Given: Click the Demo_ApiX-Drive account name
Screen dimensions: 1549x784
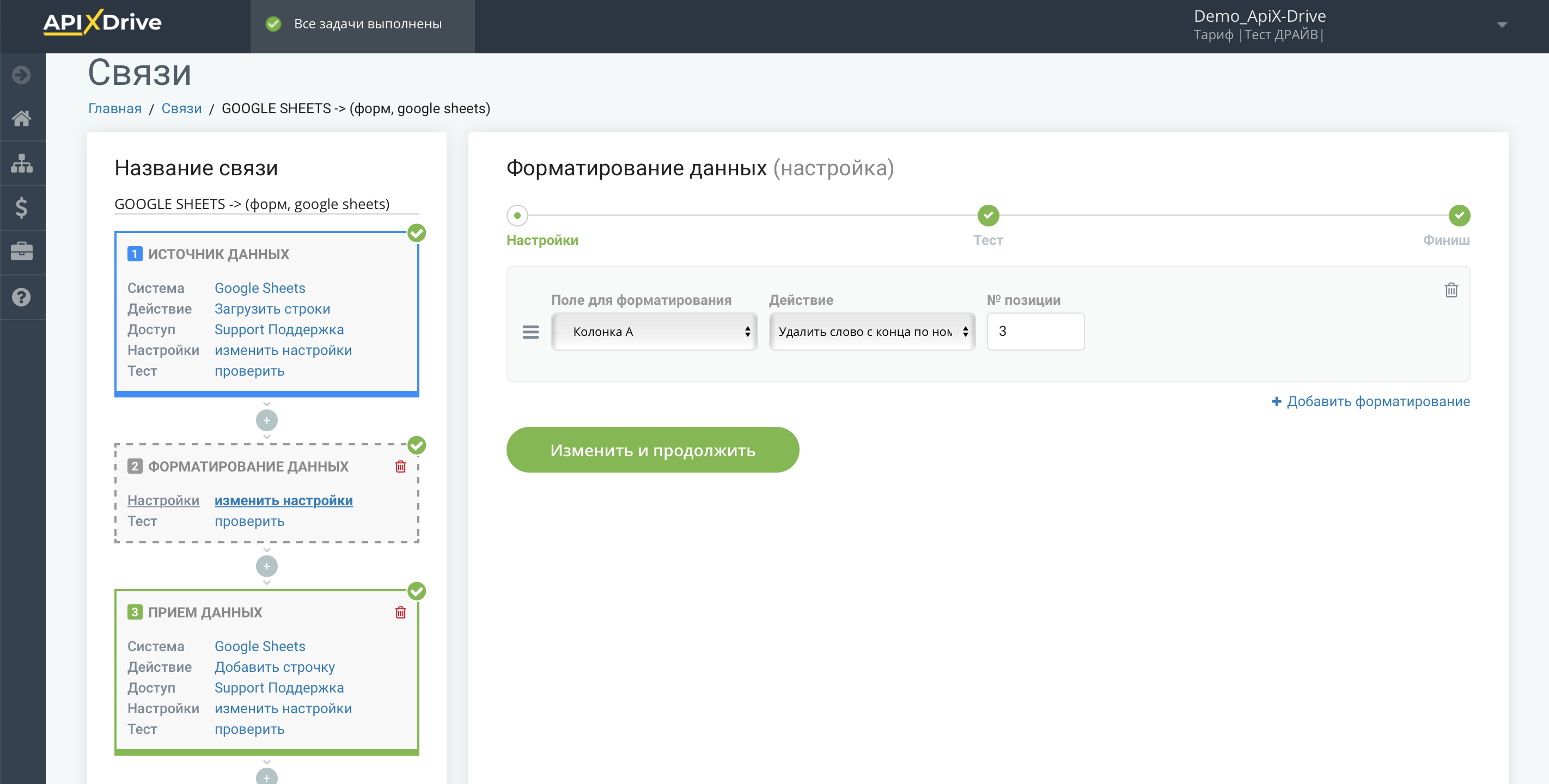Looking at the screenshot, I should coord(1259,16).
